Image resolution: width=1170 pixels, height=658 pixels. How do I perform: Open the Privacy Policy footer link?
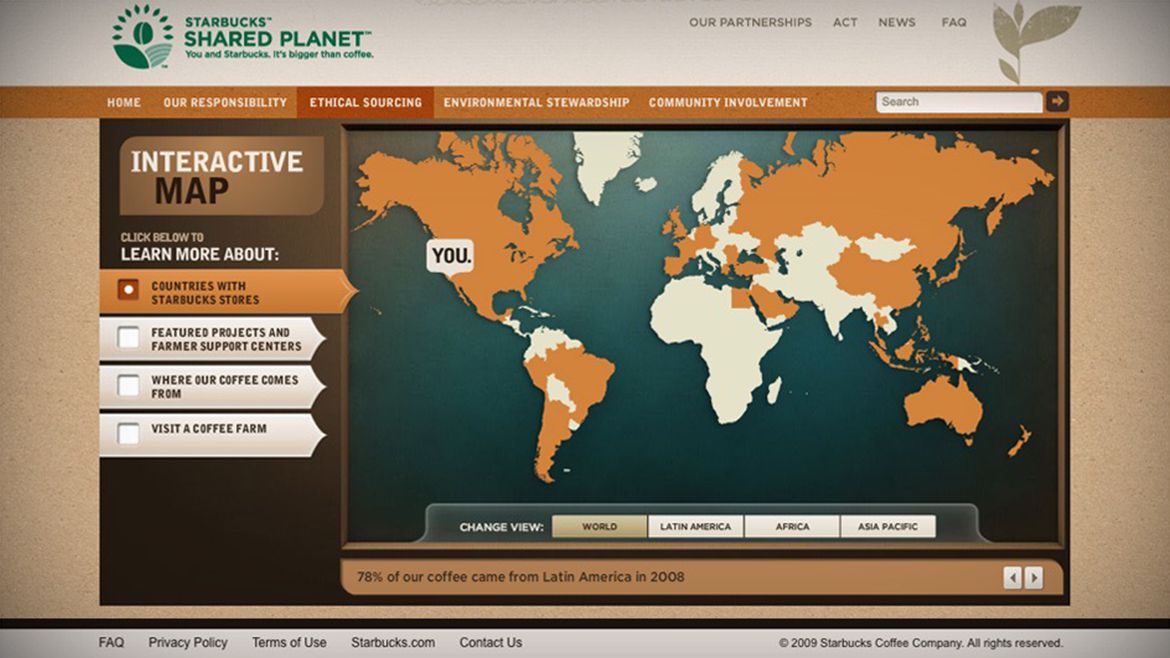pyautogui.click(x=188, y=642)
